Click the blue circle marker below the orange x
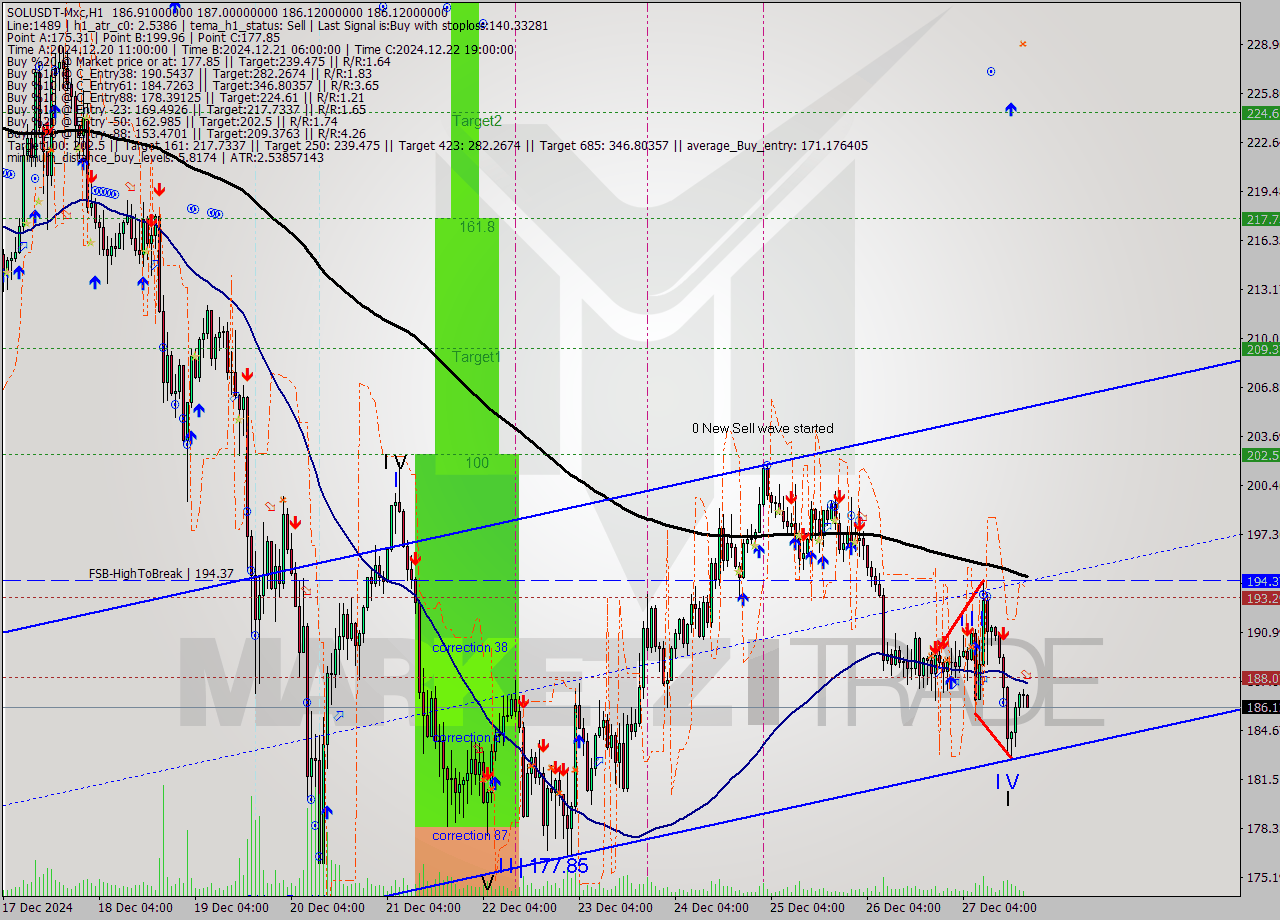 point(991,72)
